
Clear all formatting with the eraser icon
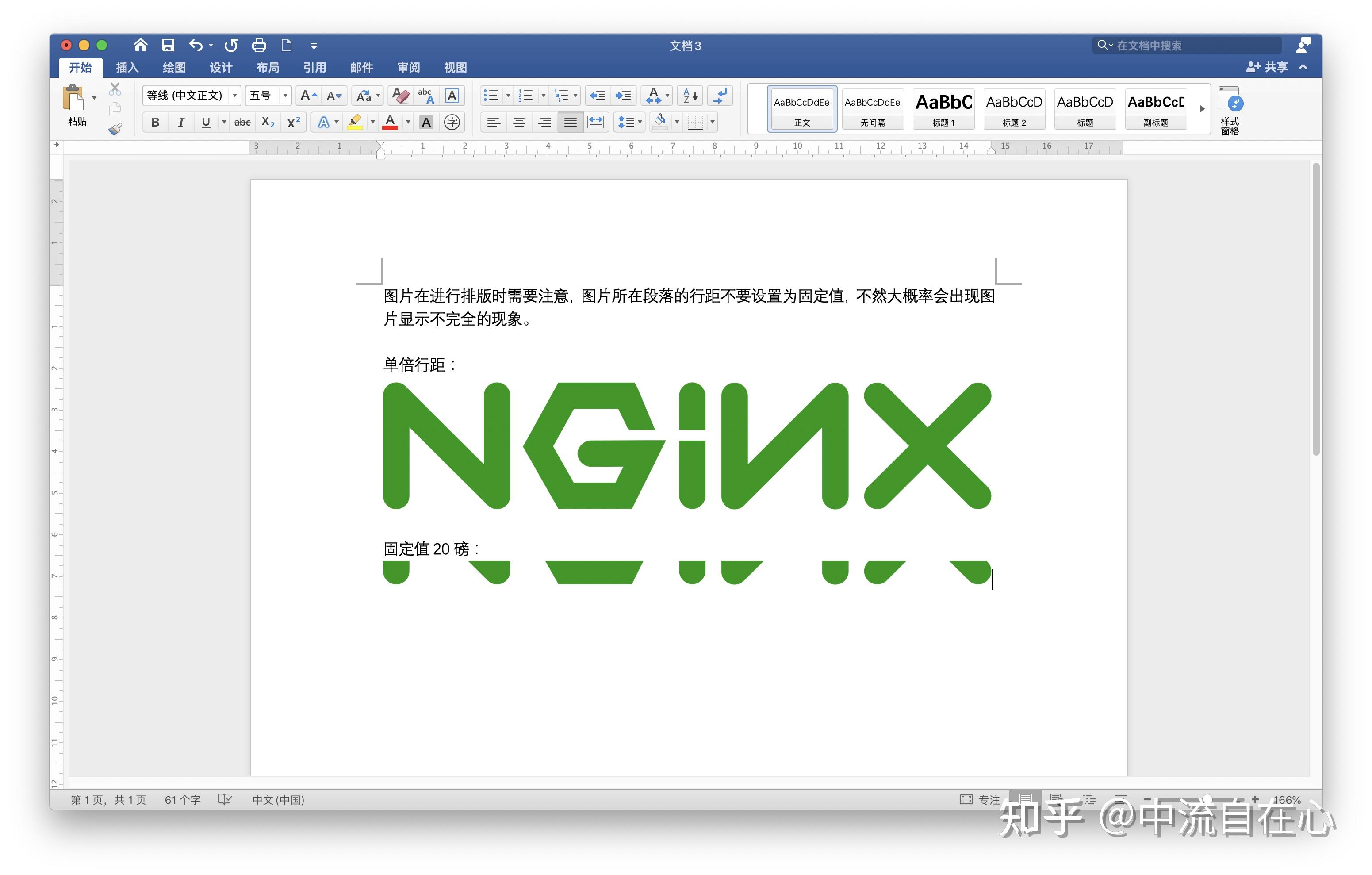coord(401,95)
